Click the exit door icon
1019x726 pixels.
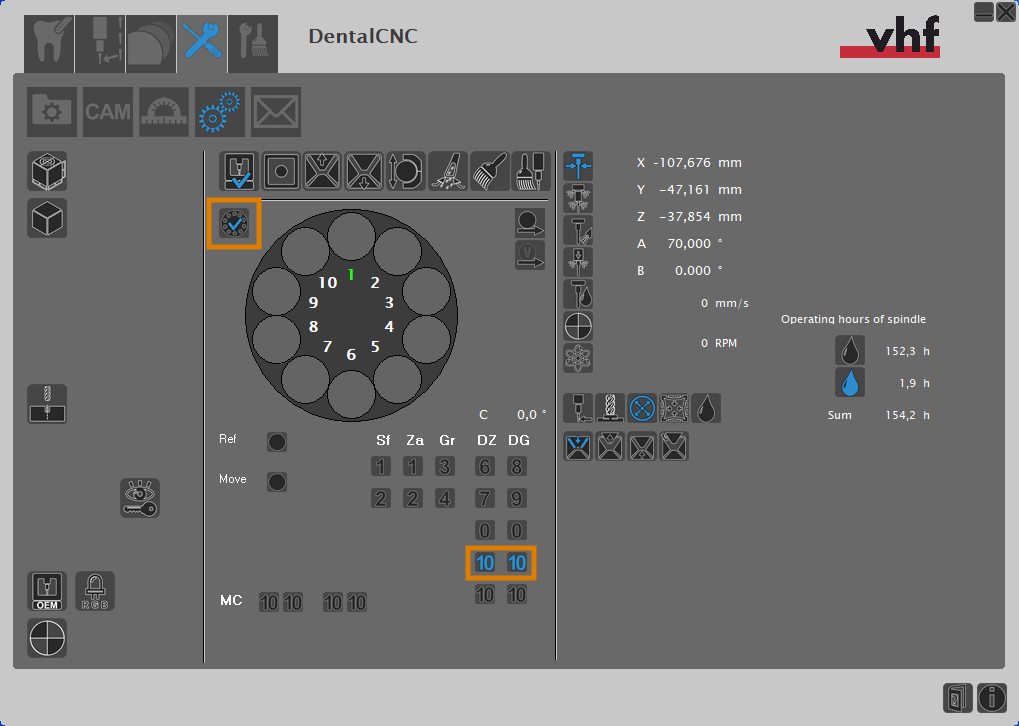(x=958, y=698)
